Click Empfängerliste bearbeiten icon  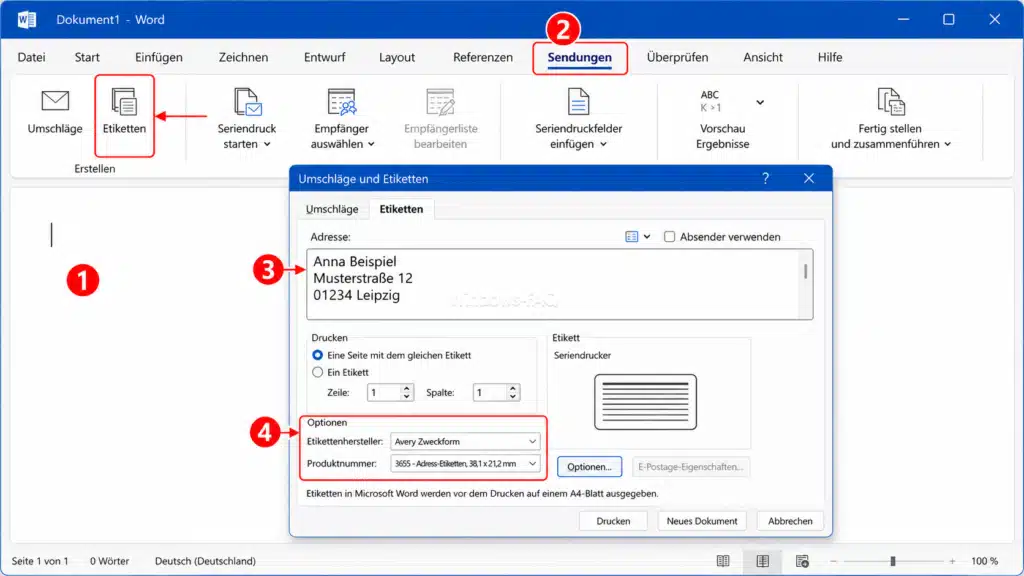point(440,102)
